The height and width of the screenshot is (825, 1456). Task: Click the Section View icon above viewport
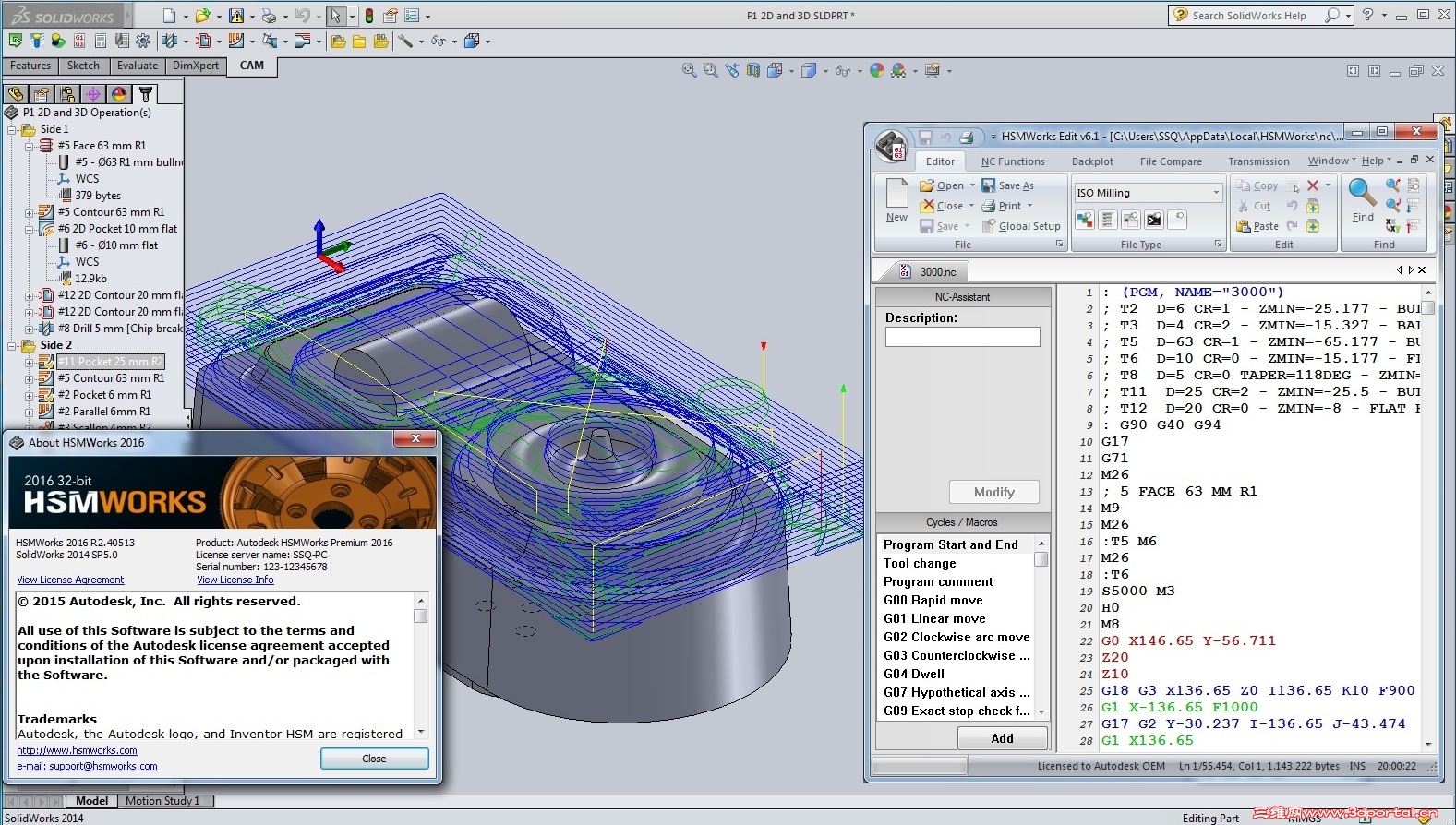coord(753,70)
